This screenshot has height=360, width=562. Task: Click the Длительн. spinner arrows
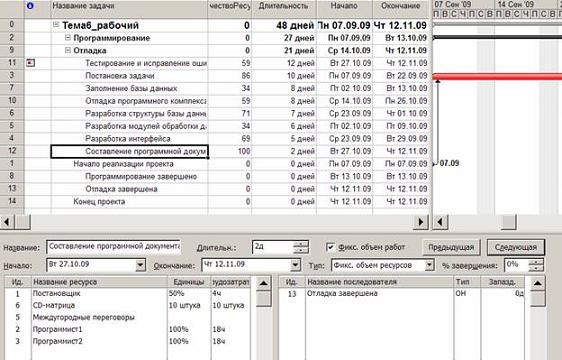click(300, 247)
